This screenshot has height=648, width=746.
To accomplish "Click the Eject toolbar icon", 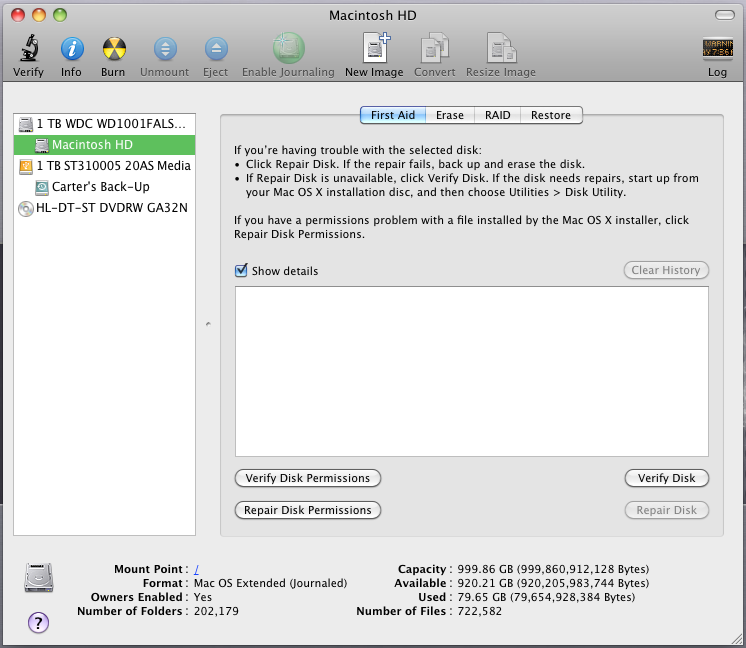I will (x=216, y=49).
